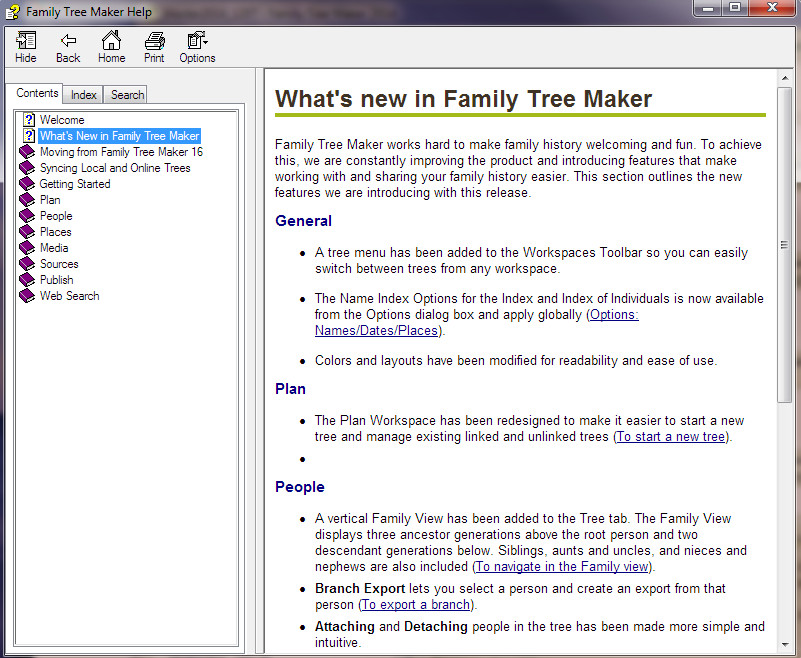This screenshot has height=658, width=801.
Task: Click the Plan section heading in content
Action: coord(290,389)
